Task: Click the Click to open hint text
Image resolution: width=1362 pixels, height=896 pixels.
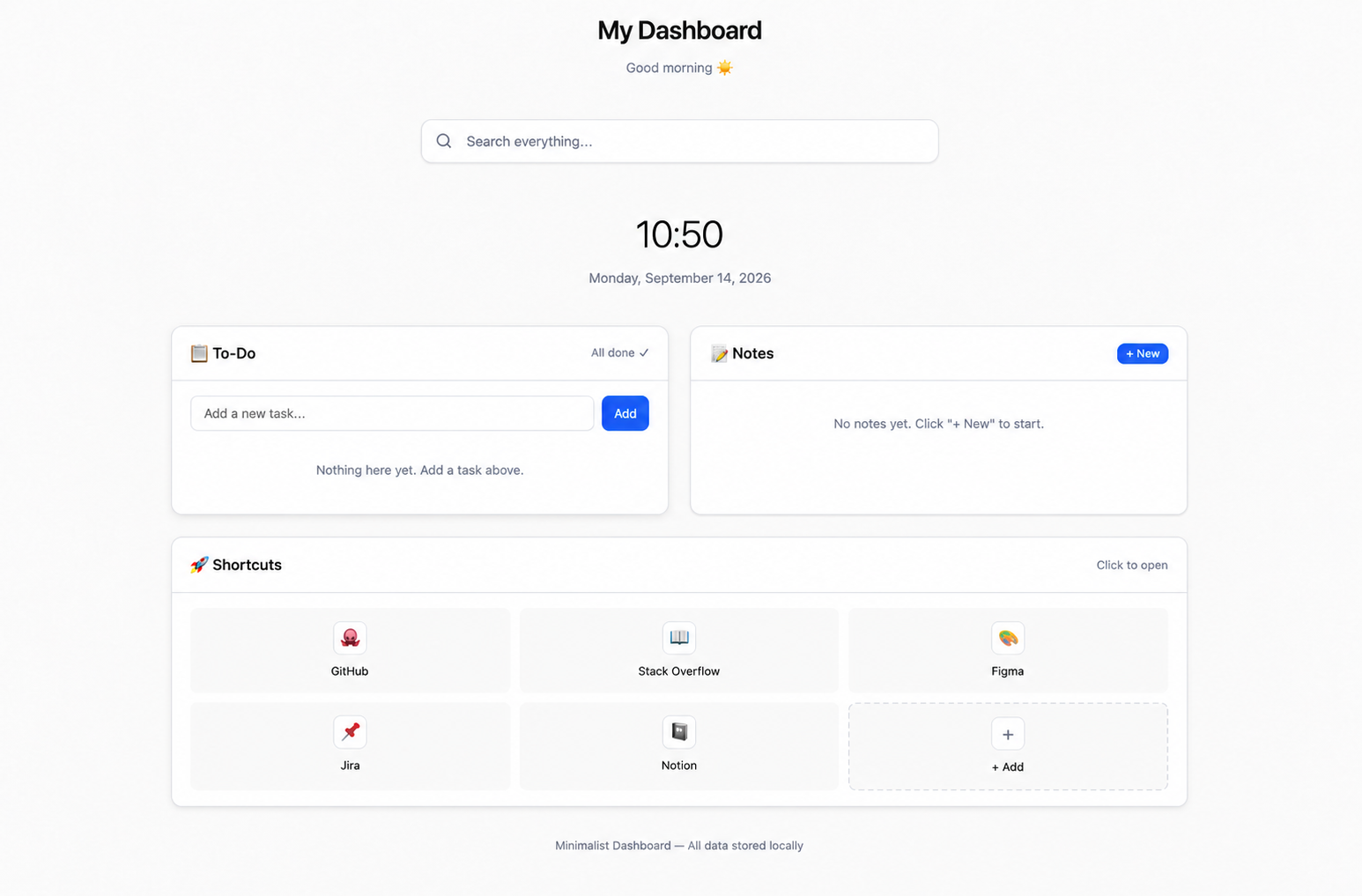Action: (1132, 565)
